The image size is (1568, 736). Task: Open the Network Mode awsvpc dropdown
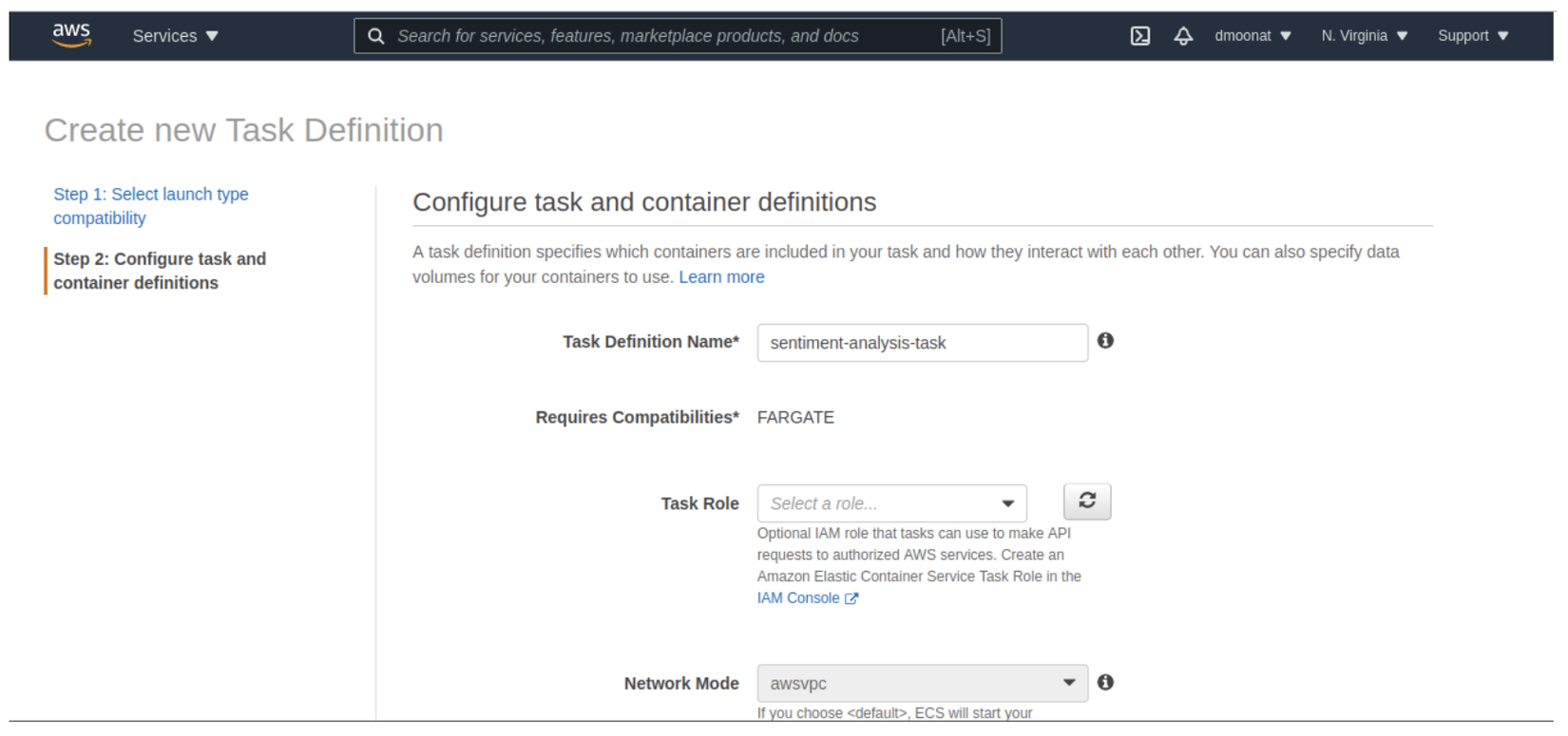pos(922,684)
